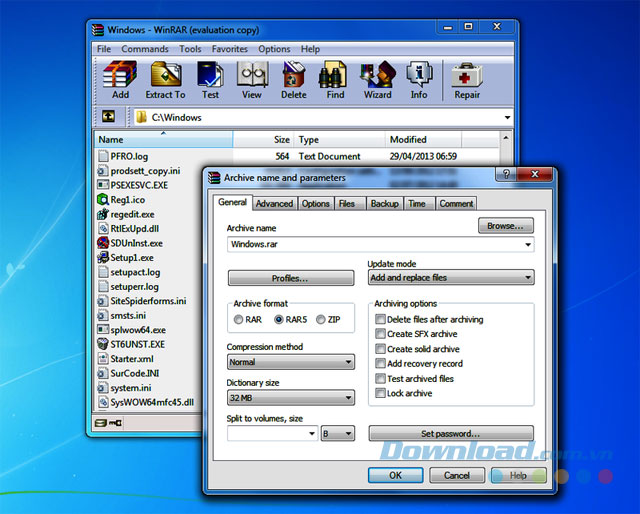This screenshot has height=514, width=640.
Task: Show archive Info icon
Action: pyautogui.click(x=419, y=80)
